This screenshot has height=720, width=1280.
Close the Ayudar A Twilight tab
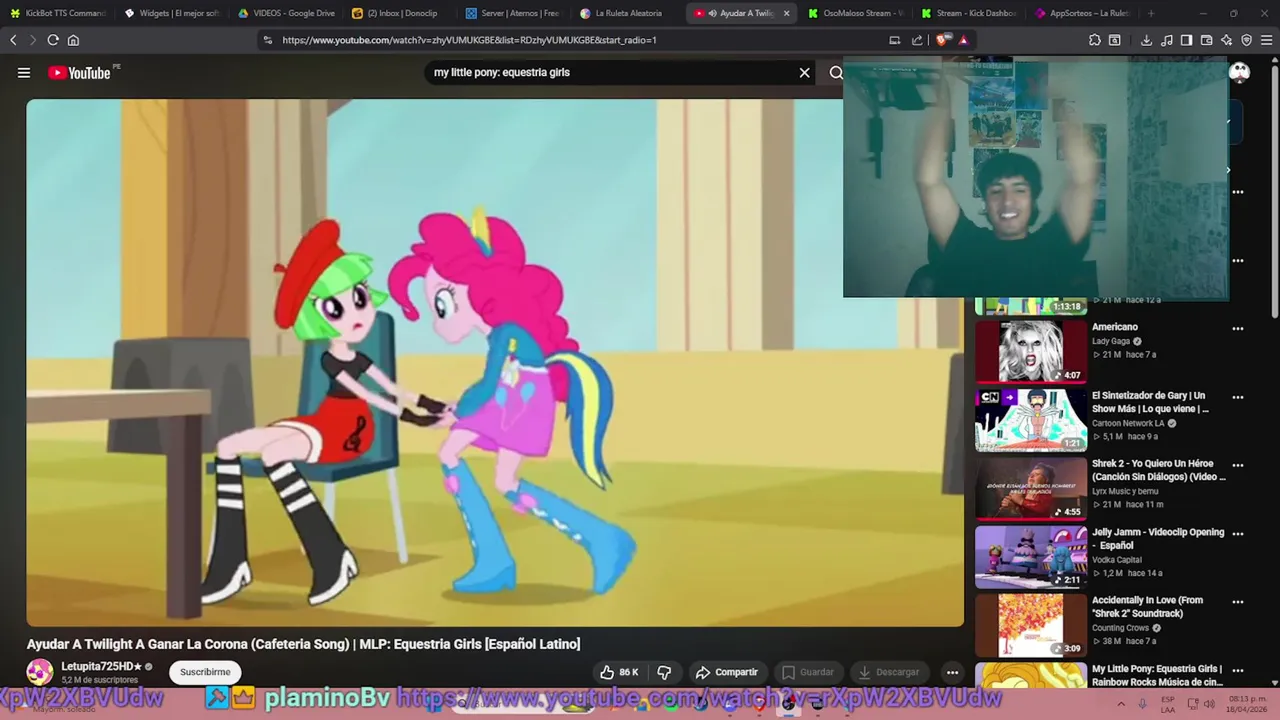786,13
